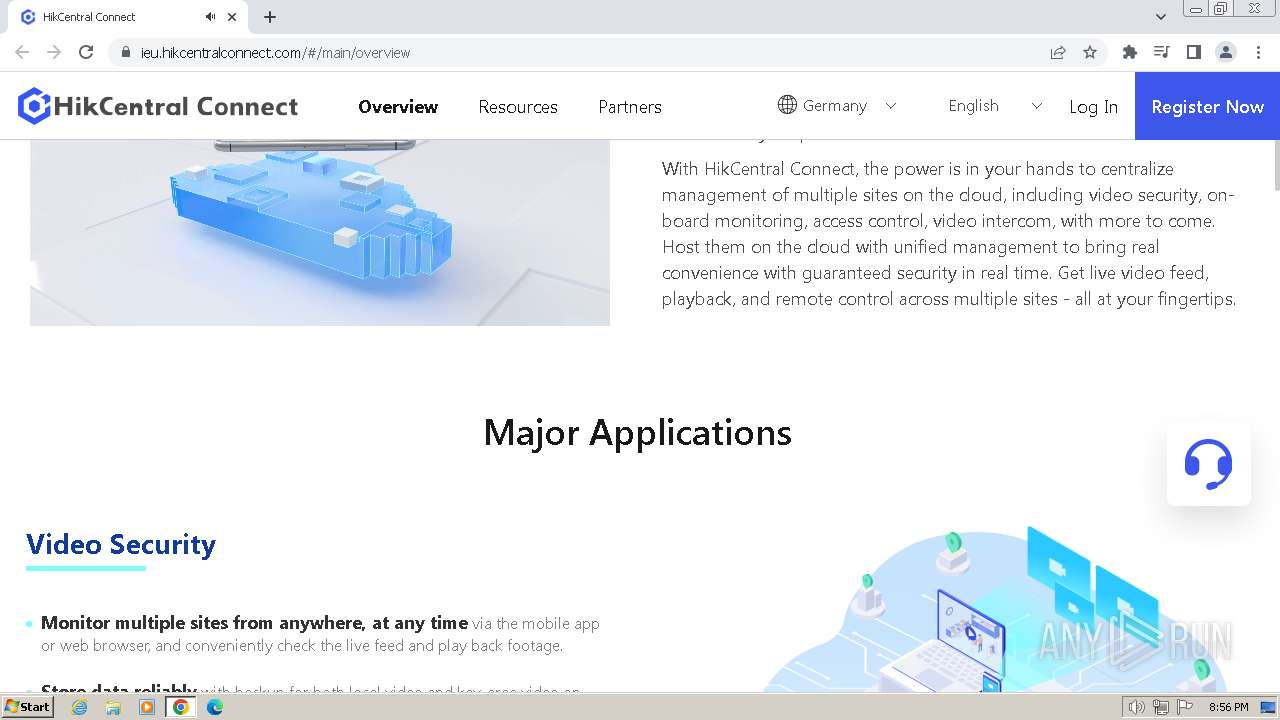The width and height of the screenshot is (1280, 720).
Task: Go forward to the next page
Action: pos(54,52)
